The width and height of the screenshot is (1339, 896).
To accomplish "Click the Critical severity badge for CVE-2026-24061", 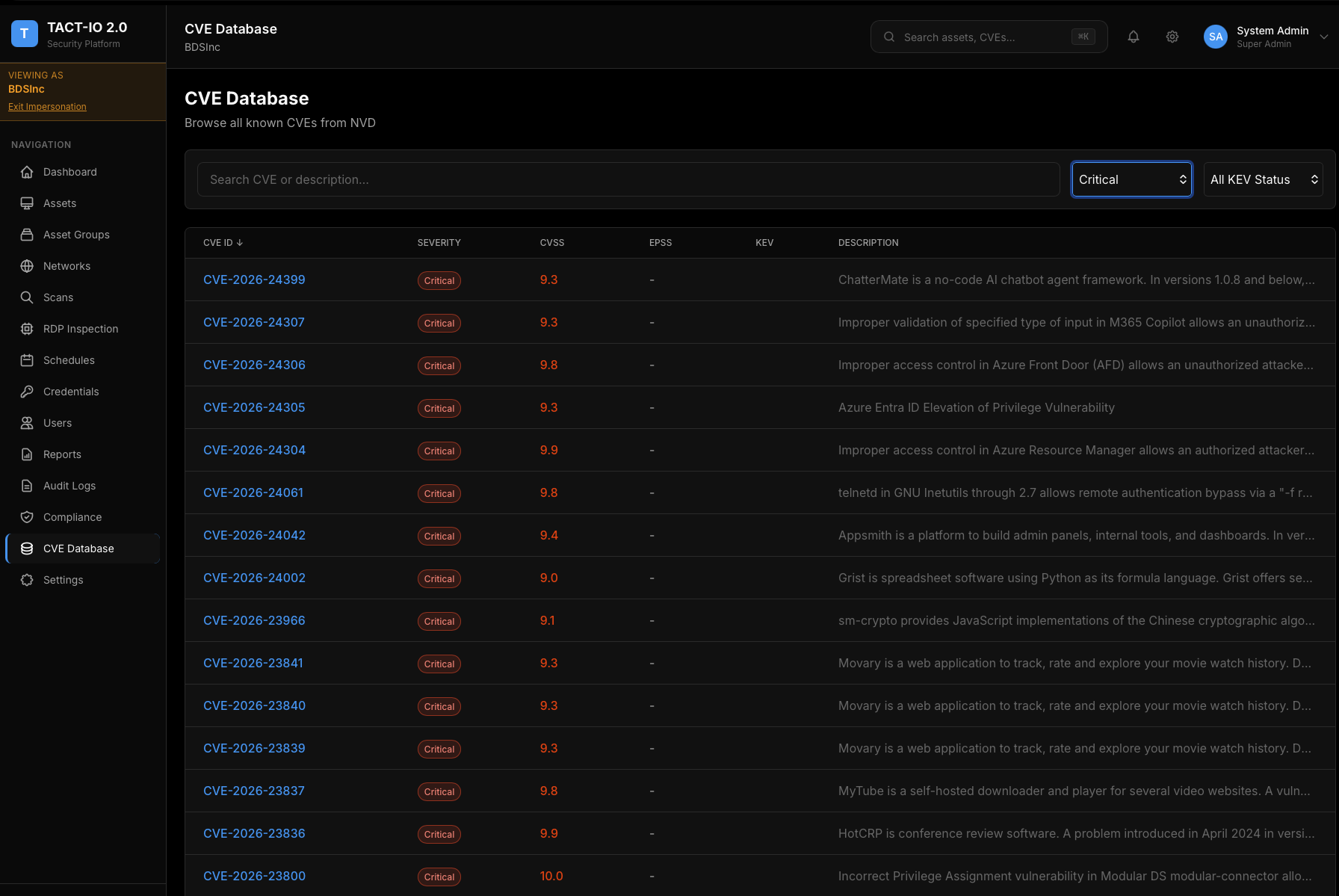I will coord(439,493).
